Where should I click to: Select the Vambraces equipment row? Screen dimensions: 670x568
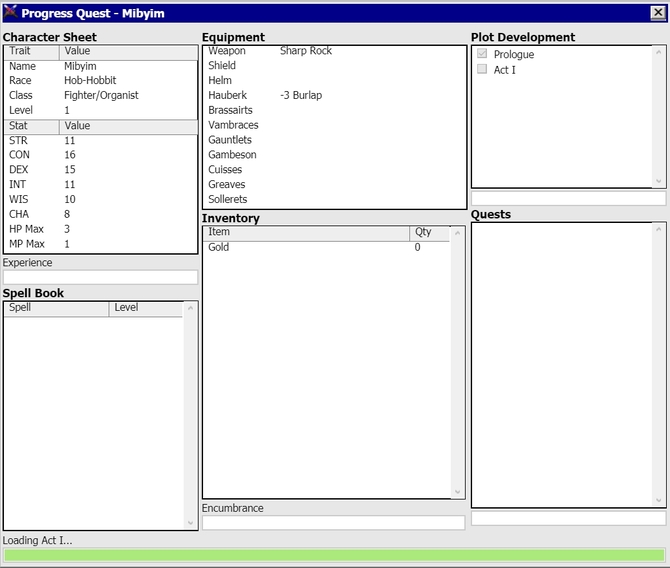335,125
